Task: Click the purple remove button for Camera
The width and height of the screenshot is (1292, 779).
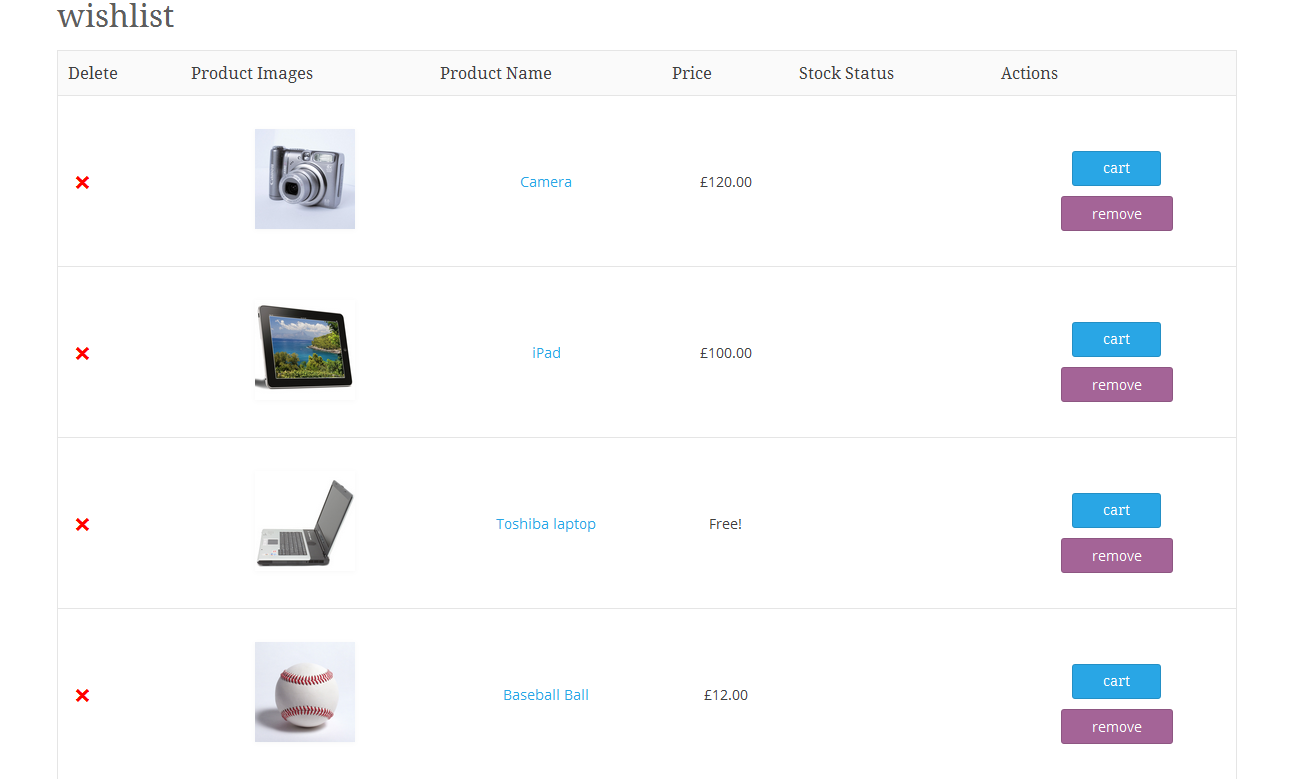Action: (x=1117, y=214)
